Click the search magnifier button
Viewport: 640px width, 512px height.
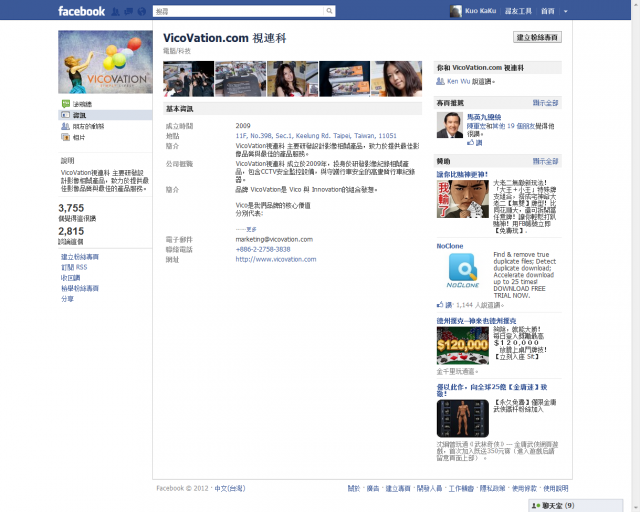tap(329, 11)
